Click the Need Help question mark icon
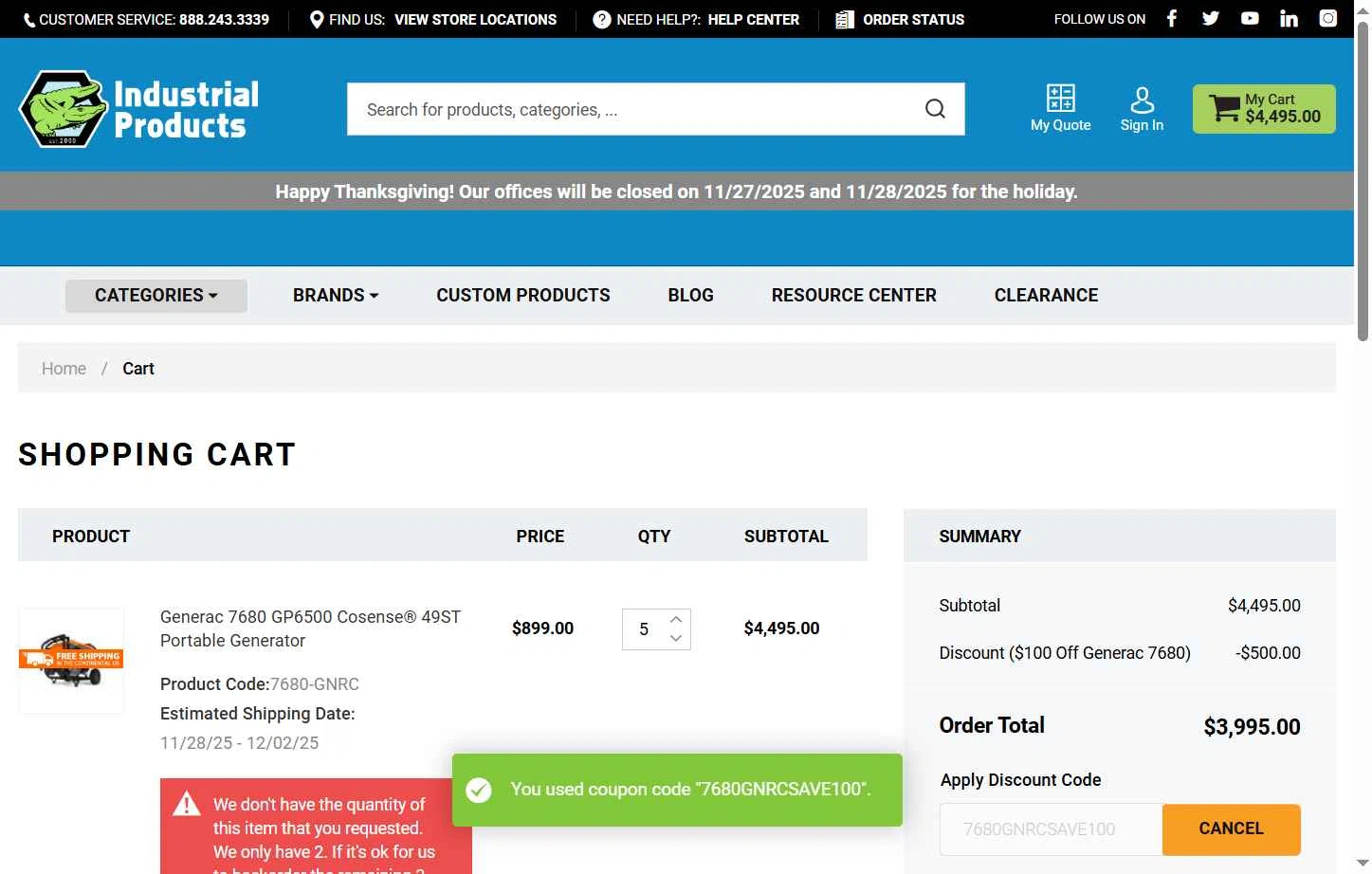The image size is (1372, 874). [x=601, y=19]
